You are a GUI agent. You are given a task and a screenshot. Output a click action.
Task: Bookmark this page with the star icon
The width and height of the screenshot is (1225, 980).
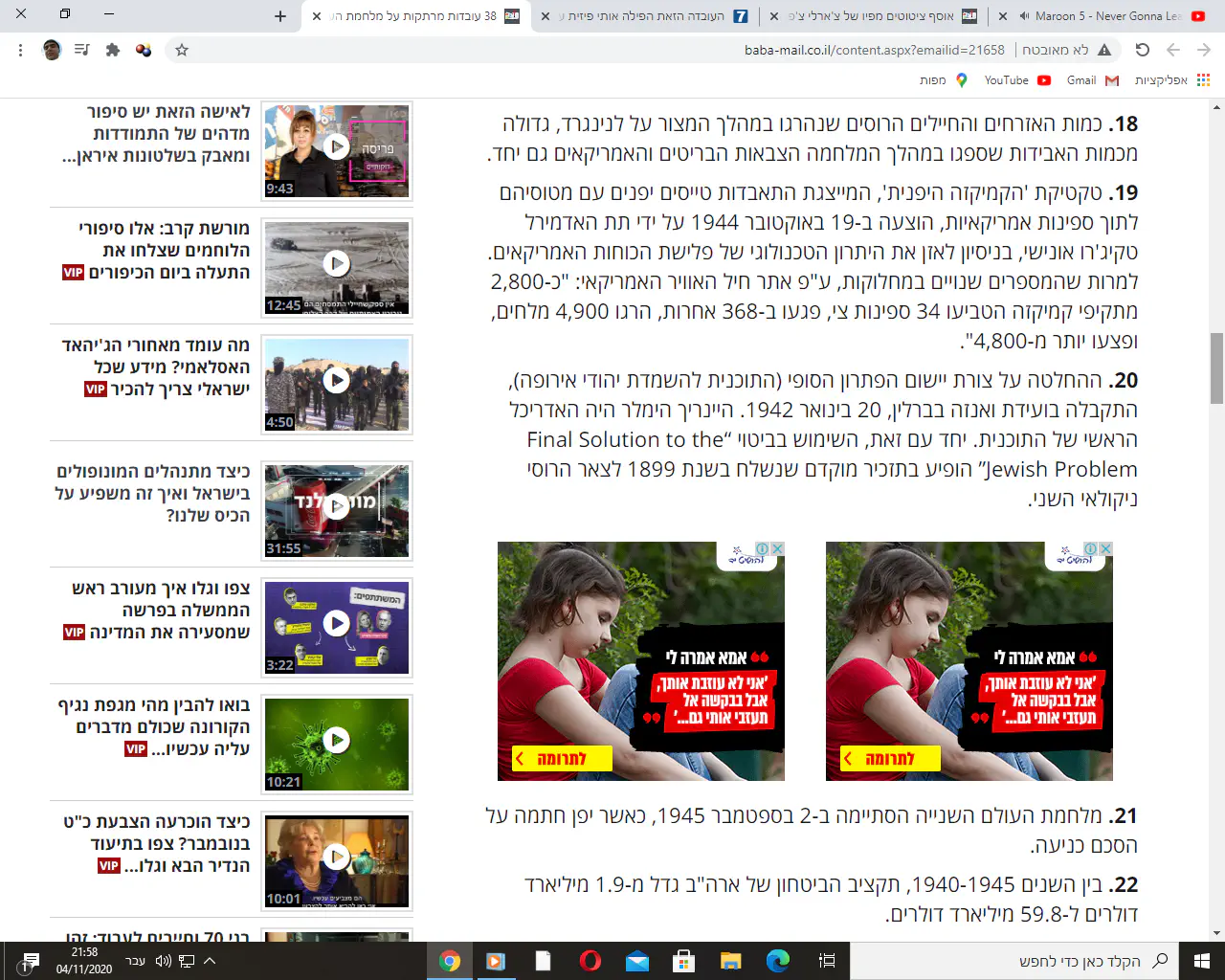click(x=182, y=50)
